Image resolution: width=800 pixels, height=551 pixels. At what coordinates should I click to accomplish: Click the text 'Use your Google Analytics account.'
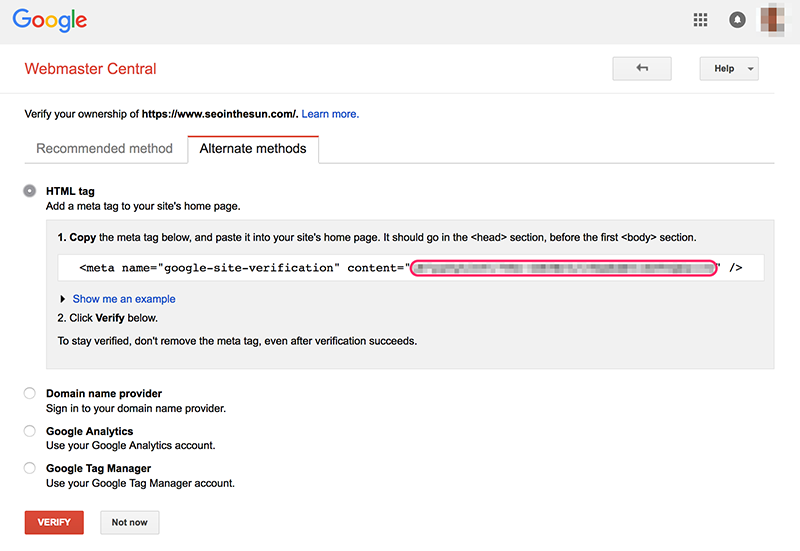[131, 445]
